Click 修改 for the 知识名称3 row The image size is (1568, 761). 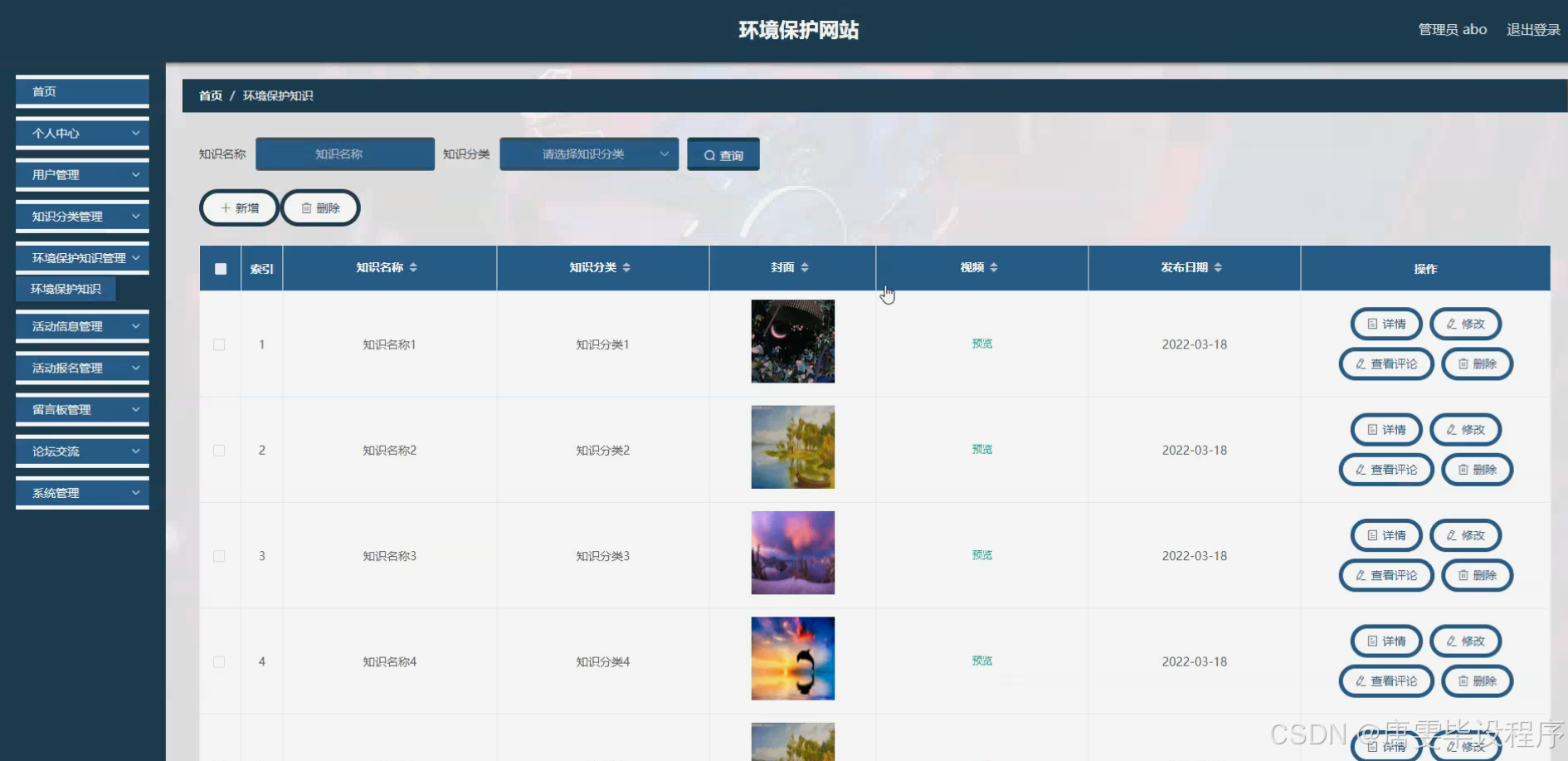(1466, 535)
